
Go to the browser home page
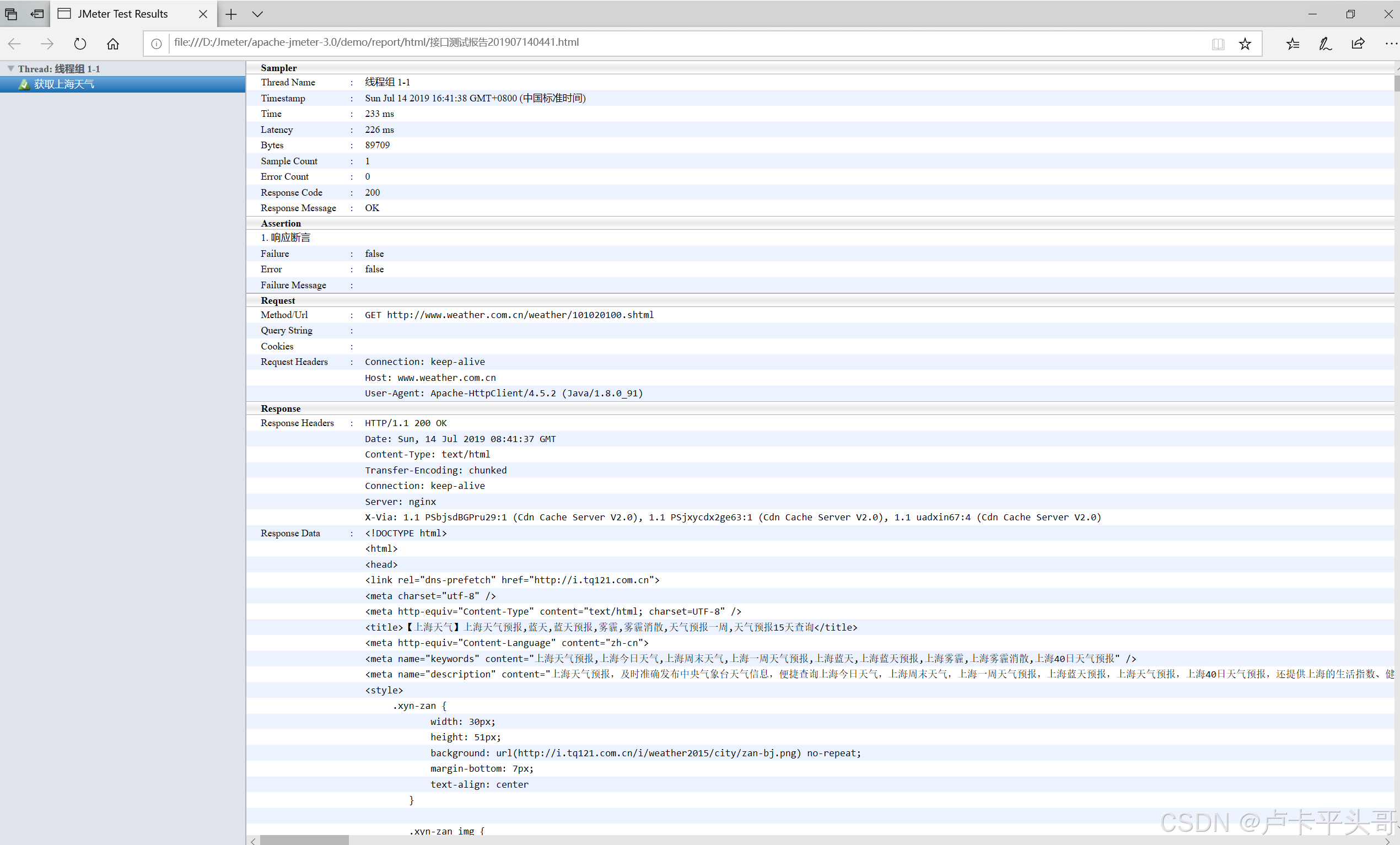(113, 43)
